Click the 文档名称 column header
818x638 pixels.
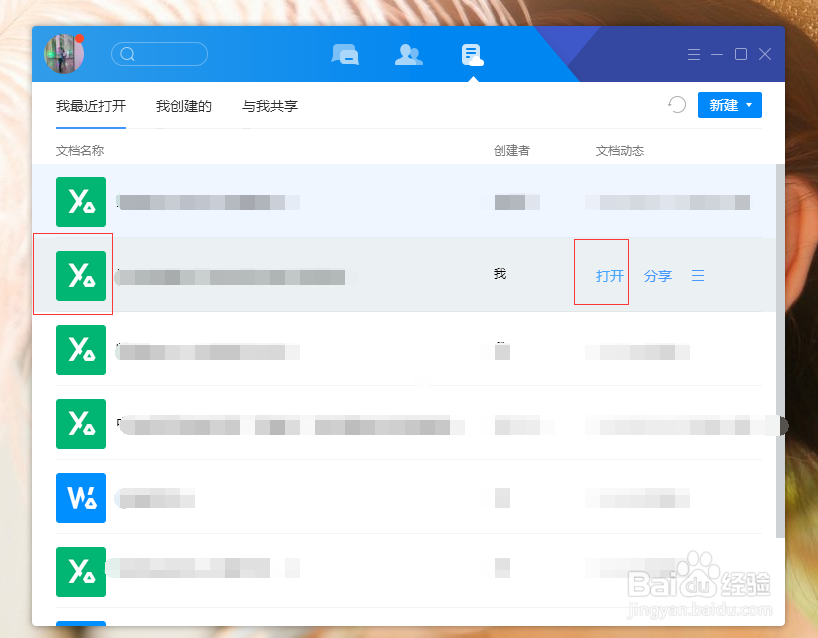[80, 151]
